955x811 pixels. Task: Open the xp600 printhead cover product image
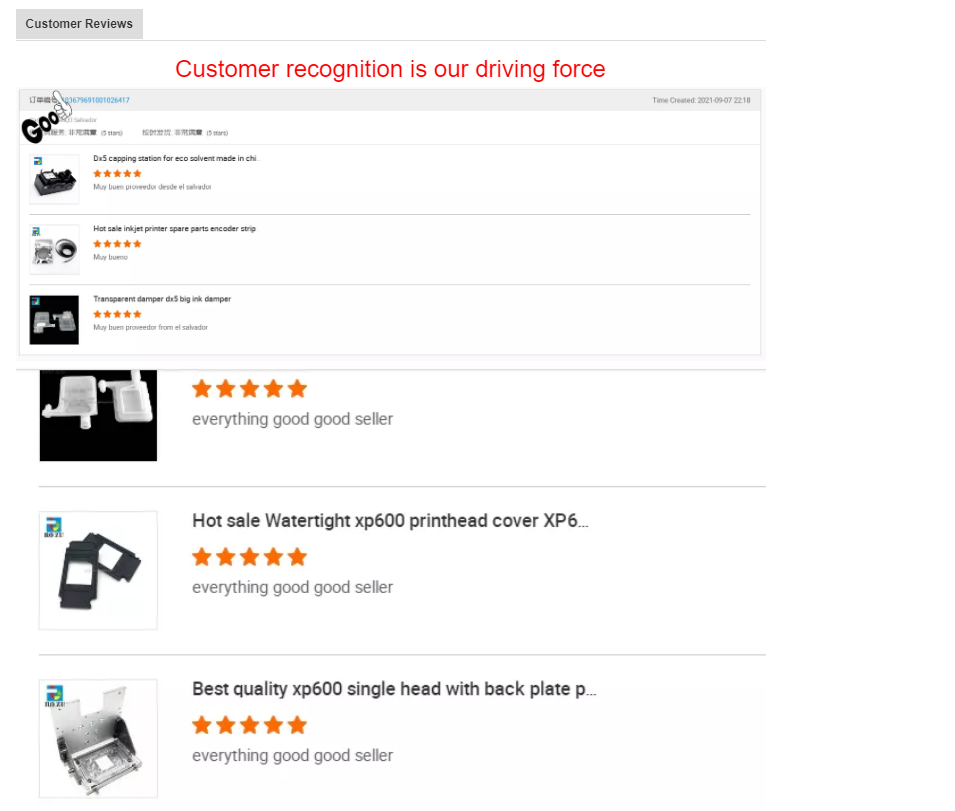pos(98,571)
